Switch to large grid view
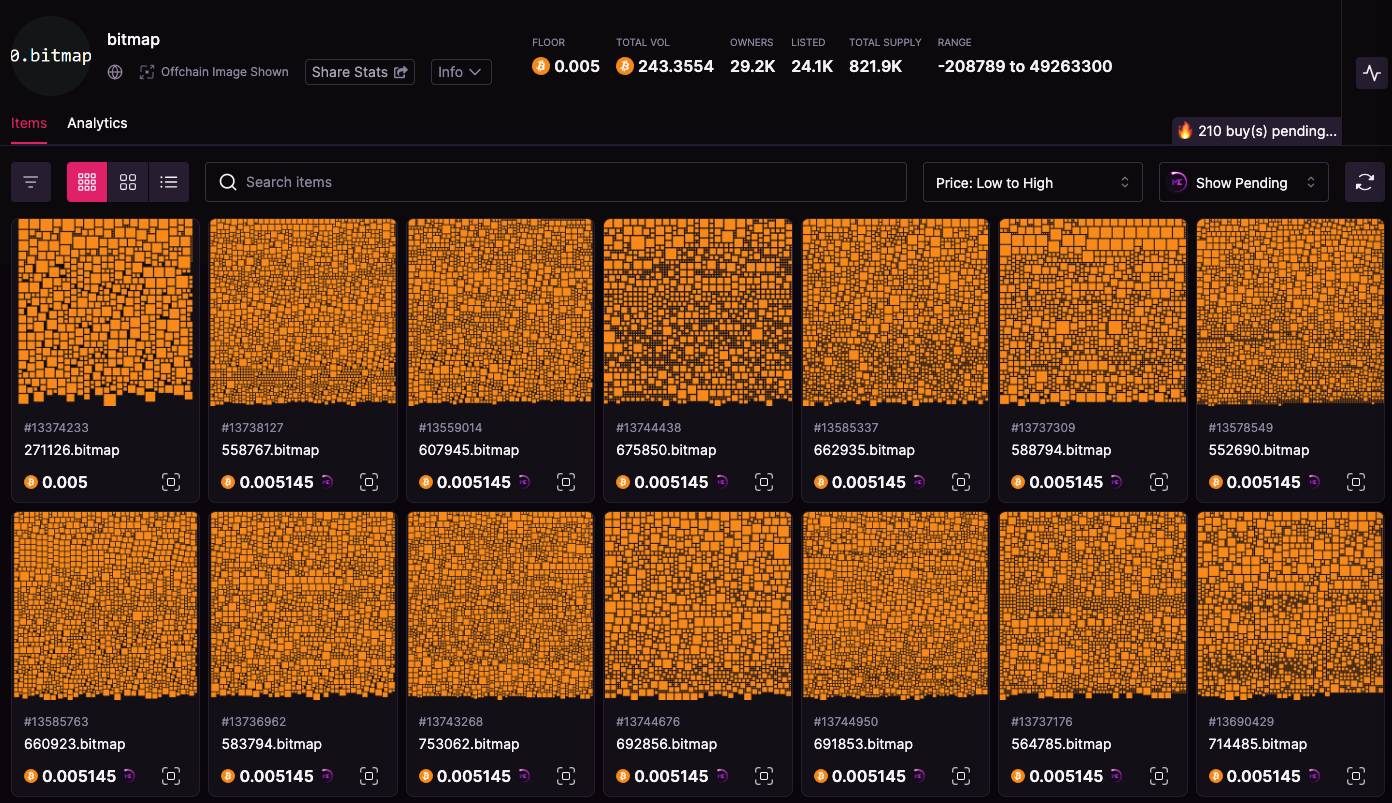The width and height of the screenshot is (1392, 803). 128,182
